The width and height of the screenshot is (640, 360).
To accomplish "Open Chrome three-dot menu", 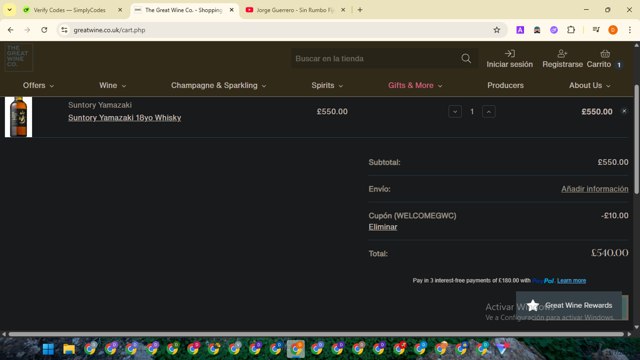I will pos(630,30).
